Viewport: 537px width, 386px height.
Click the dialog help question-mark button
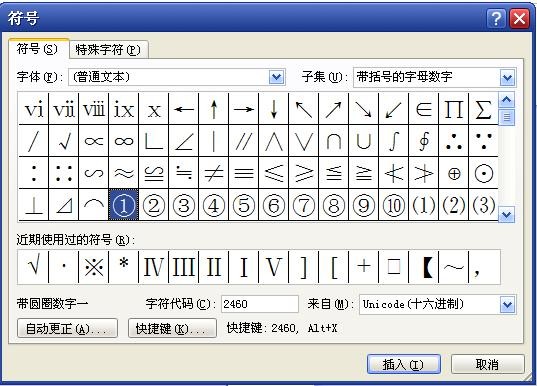click(x=496, y=18)
